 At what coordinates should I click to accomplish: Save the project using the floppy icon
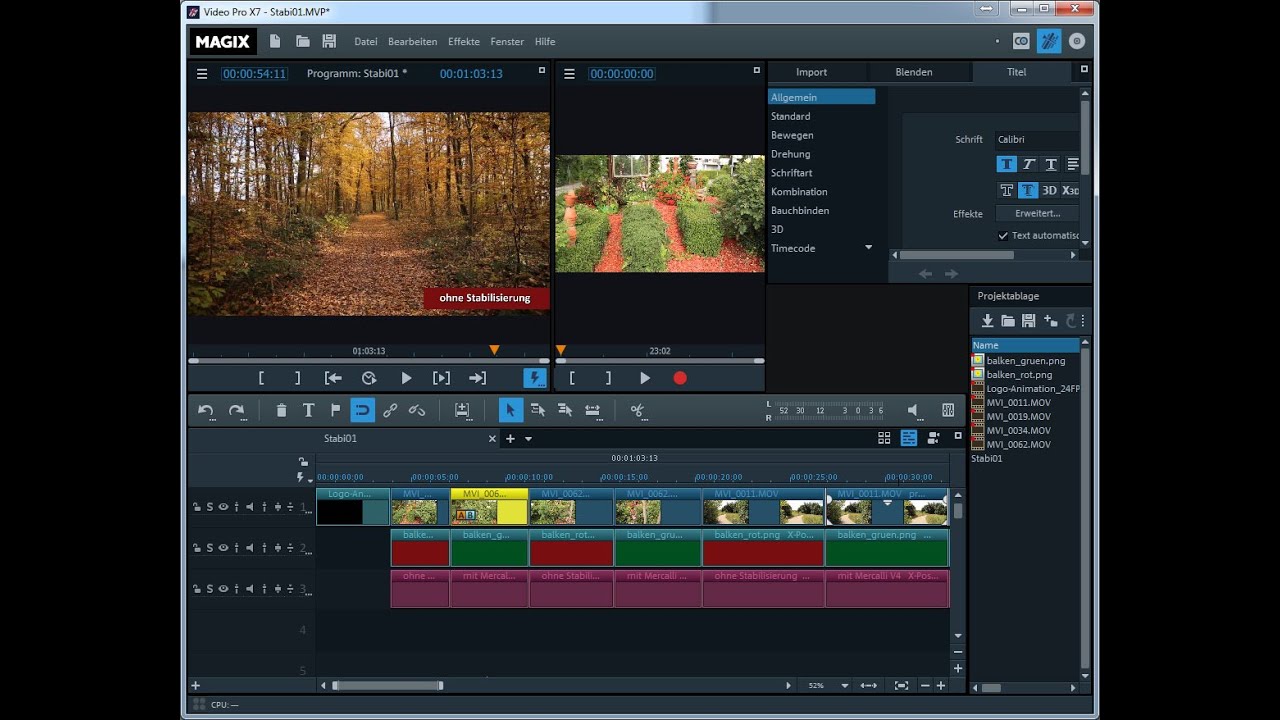click(329, 41)
